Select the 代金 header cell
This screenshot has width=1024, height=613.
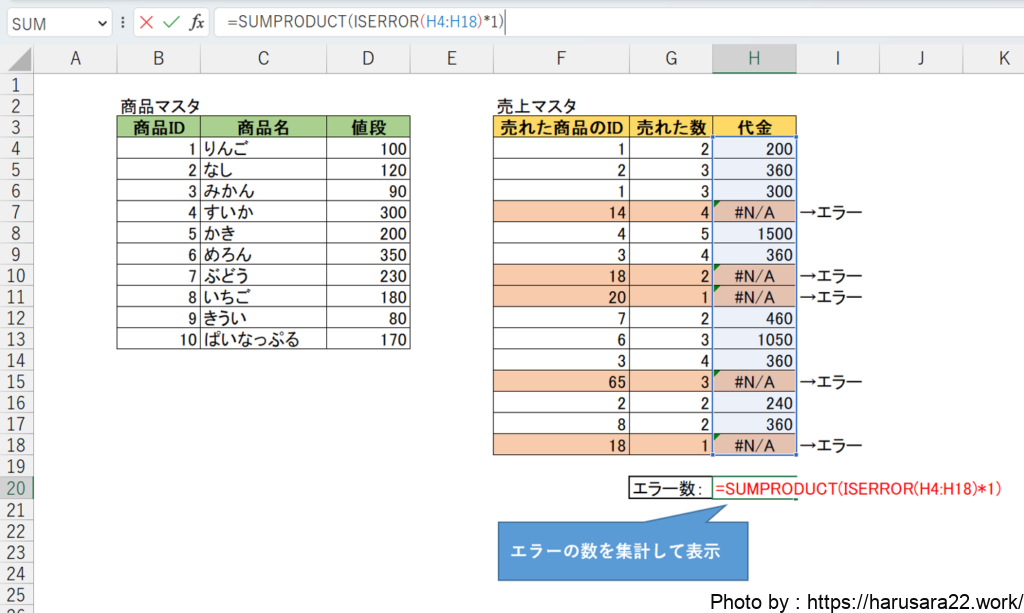click(x=754, y=127)
